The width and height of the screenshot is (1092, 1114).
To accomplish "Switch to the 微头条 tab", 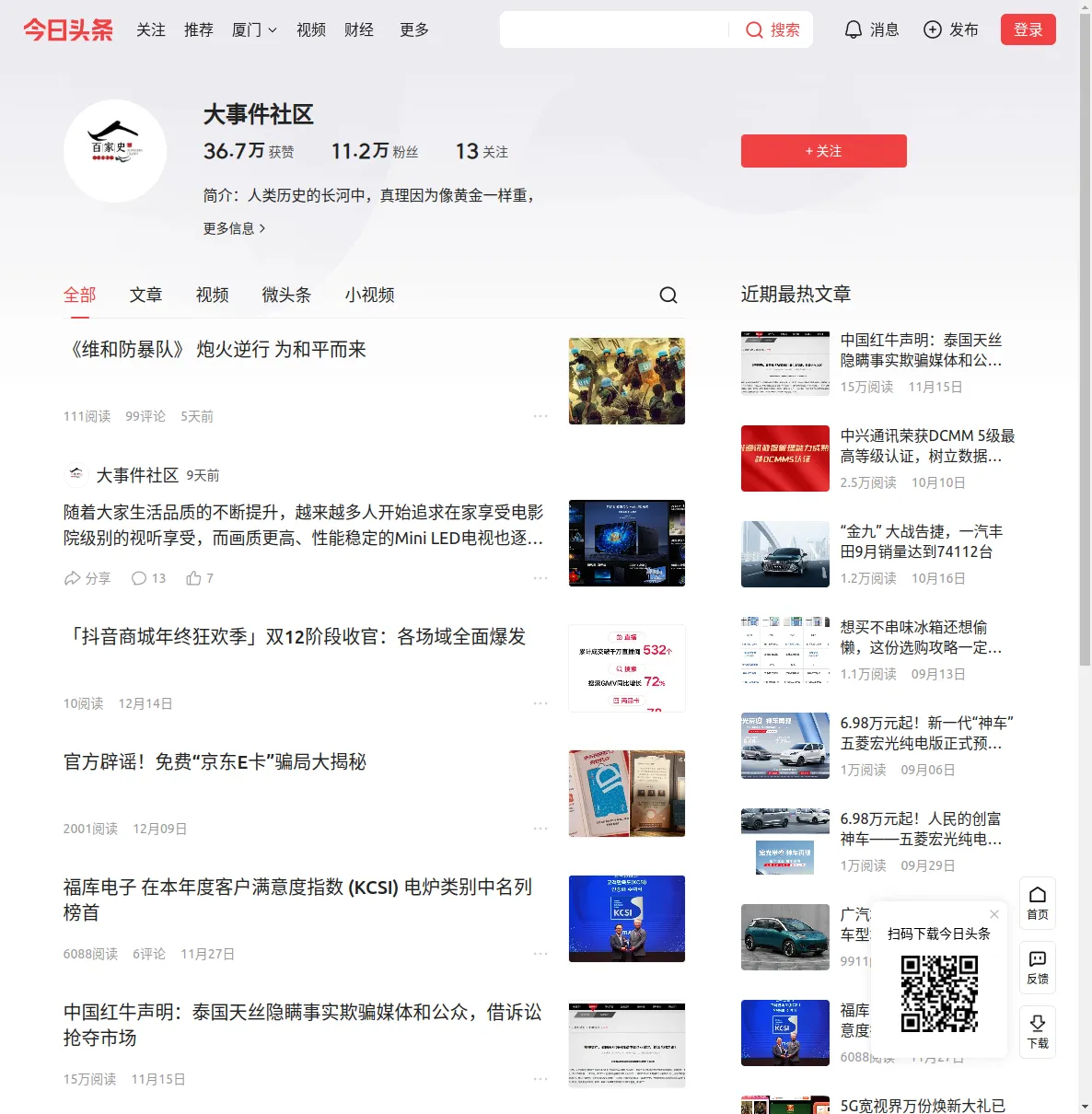I will [286, 295].
